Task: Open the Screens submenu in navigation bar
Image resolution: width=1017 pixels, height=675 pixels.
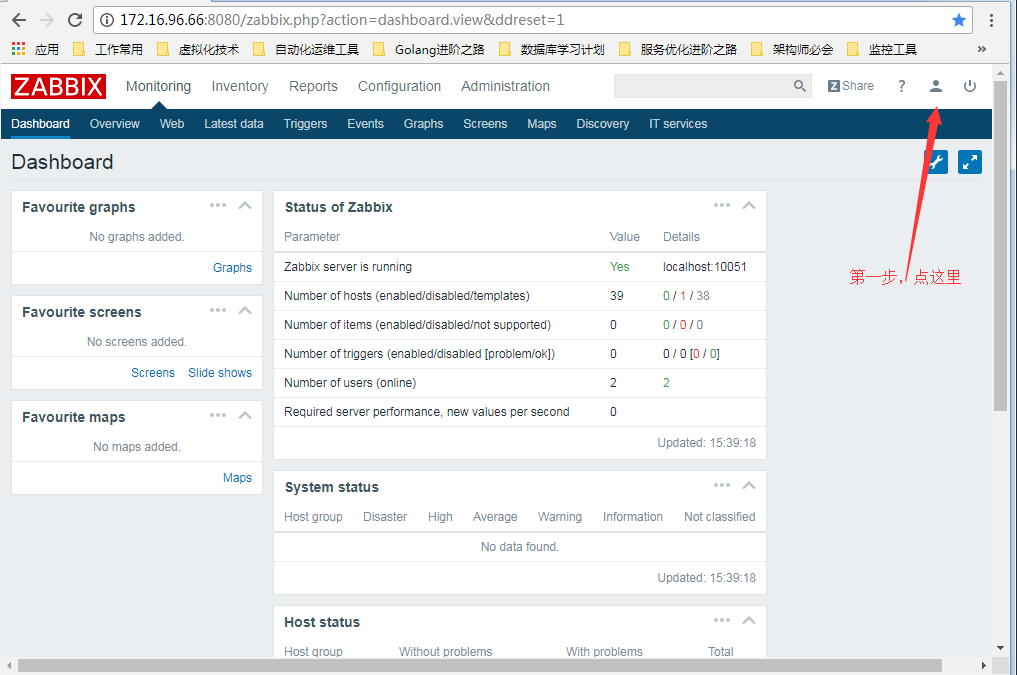Action: 485,124
